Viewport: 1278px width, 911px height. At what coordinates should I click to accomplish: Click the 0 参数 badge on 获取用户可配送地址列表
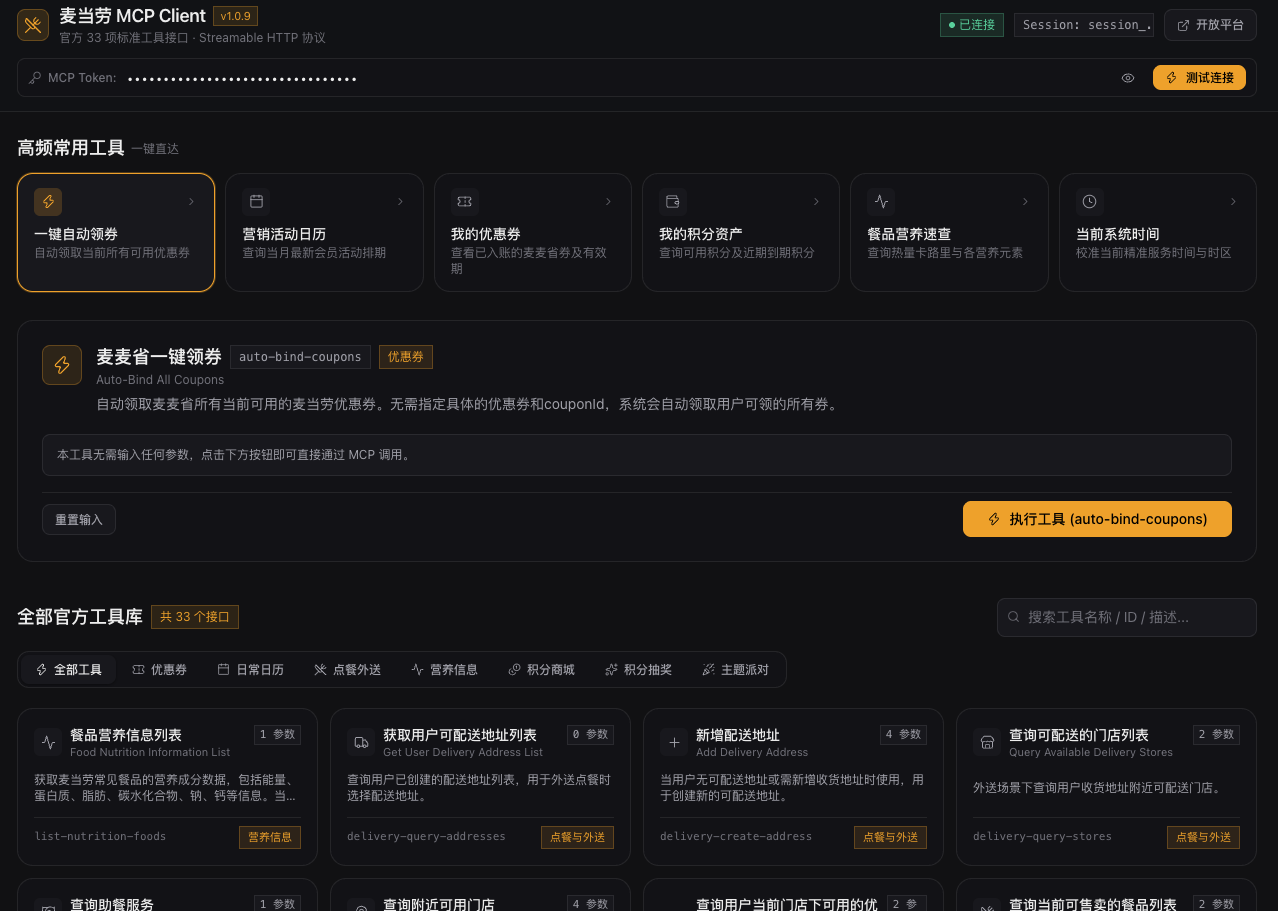[x=590, y=734]
